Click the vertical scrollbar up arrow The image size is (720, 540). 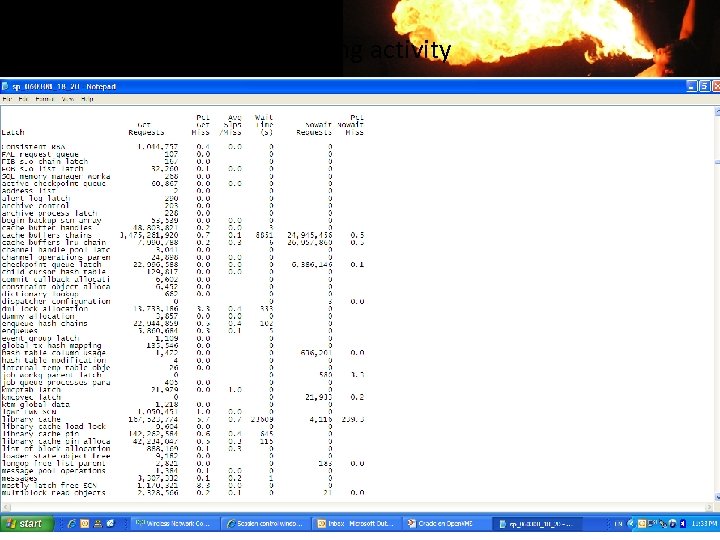coord(717,111)
